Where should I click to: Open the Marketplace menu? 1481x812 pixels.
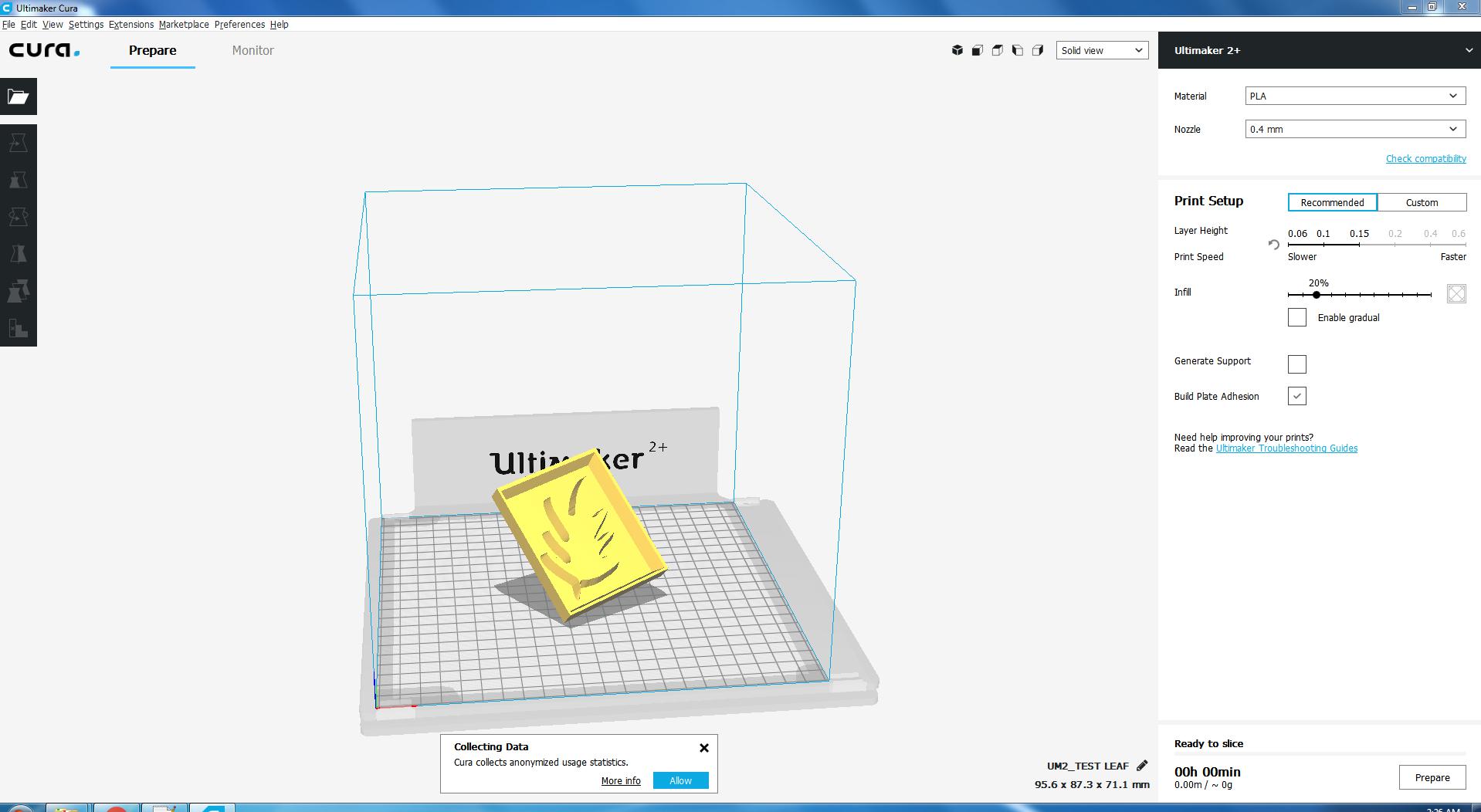click(x=184, y=25)
